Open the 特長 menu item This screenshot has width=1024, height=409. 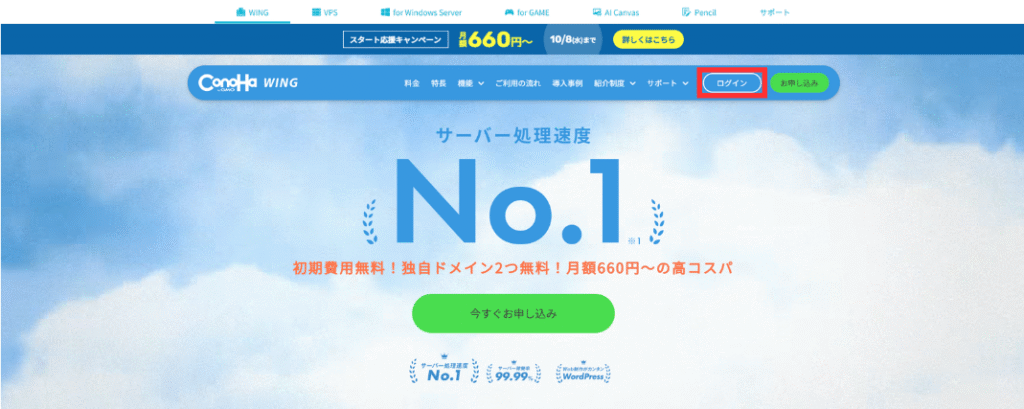point(438,84)
